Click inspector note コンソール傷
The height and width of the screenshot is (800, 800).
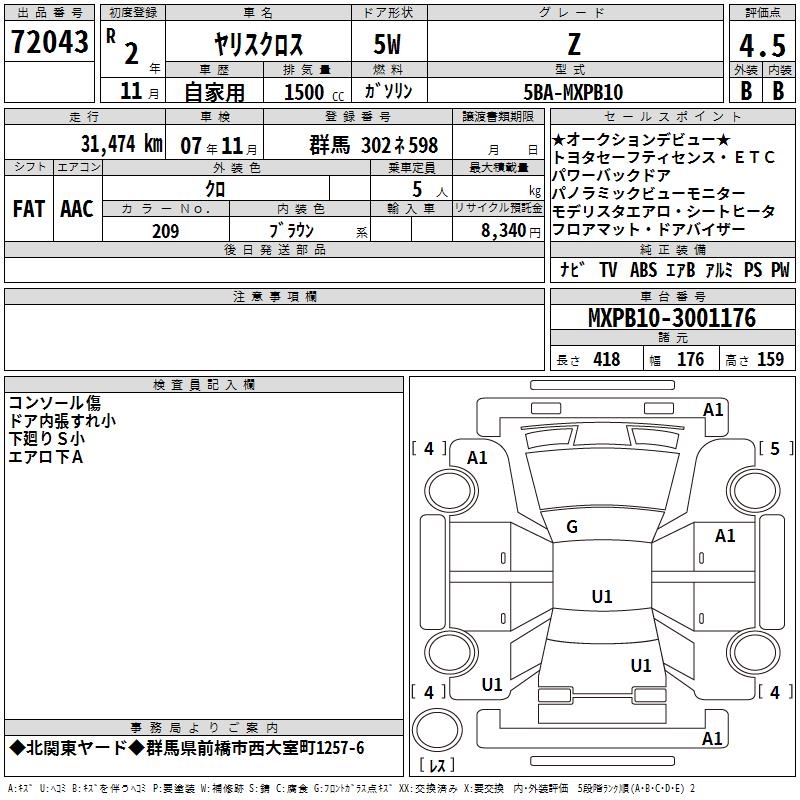pyautogui.click(x=55, y=403)
